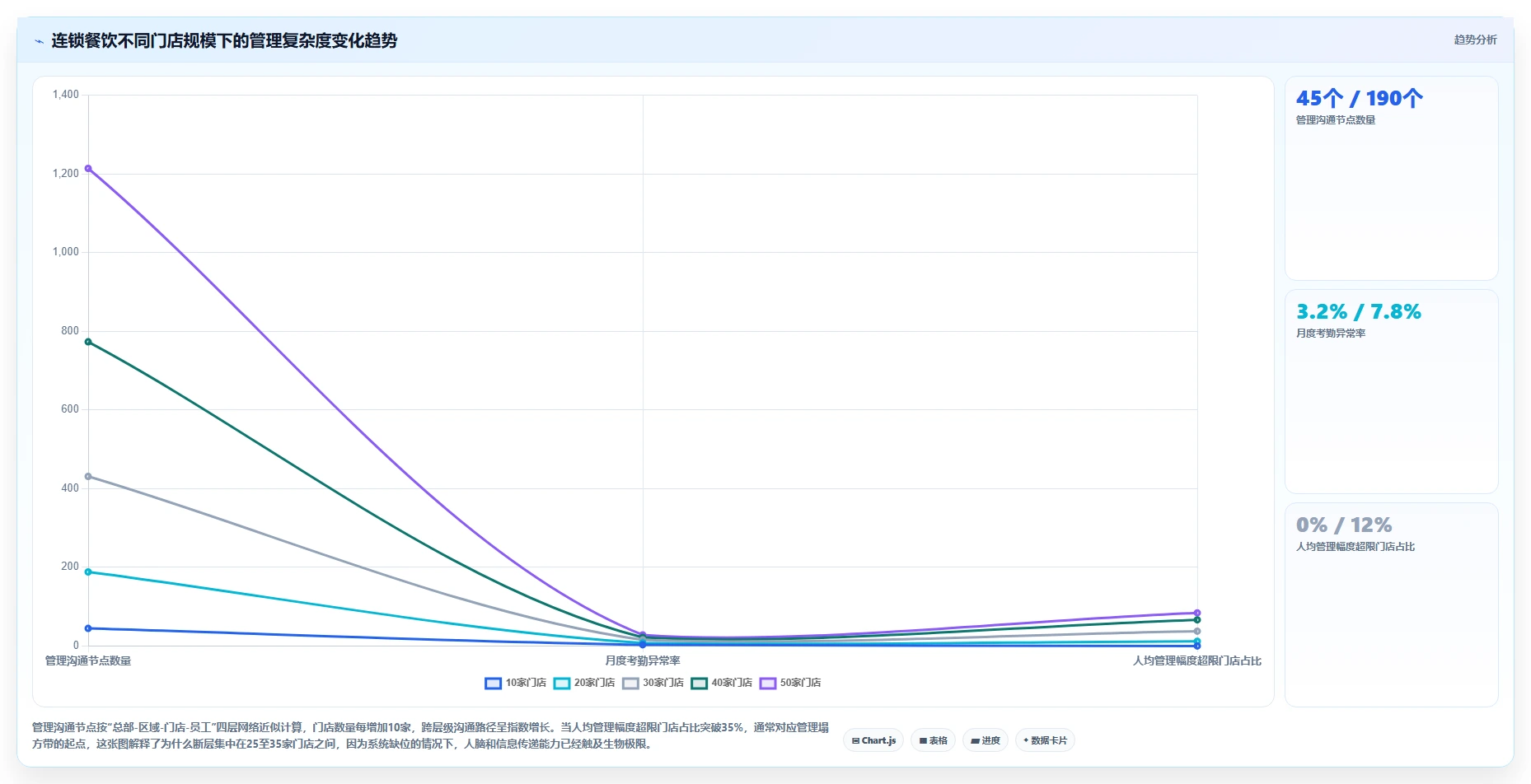Select the 表格 tag chip
The width and height of the screenshot is (1531, 784).
(x=933, y=740)
